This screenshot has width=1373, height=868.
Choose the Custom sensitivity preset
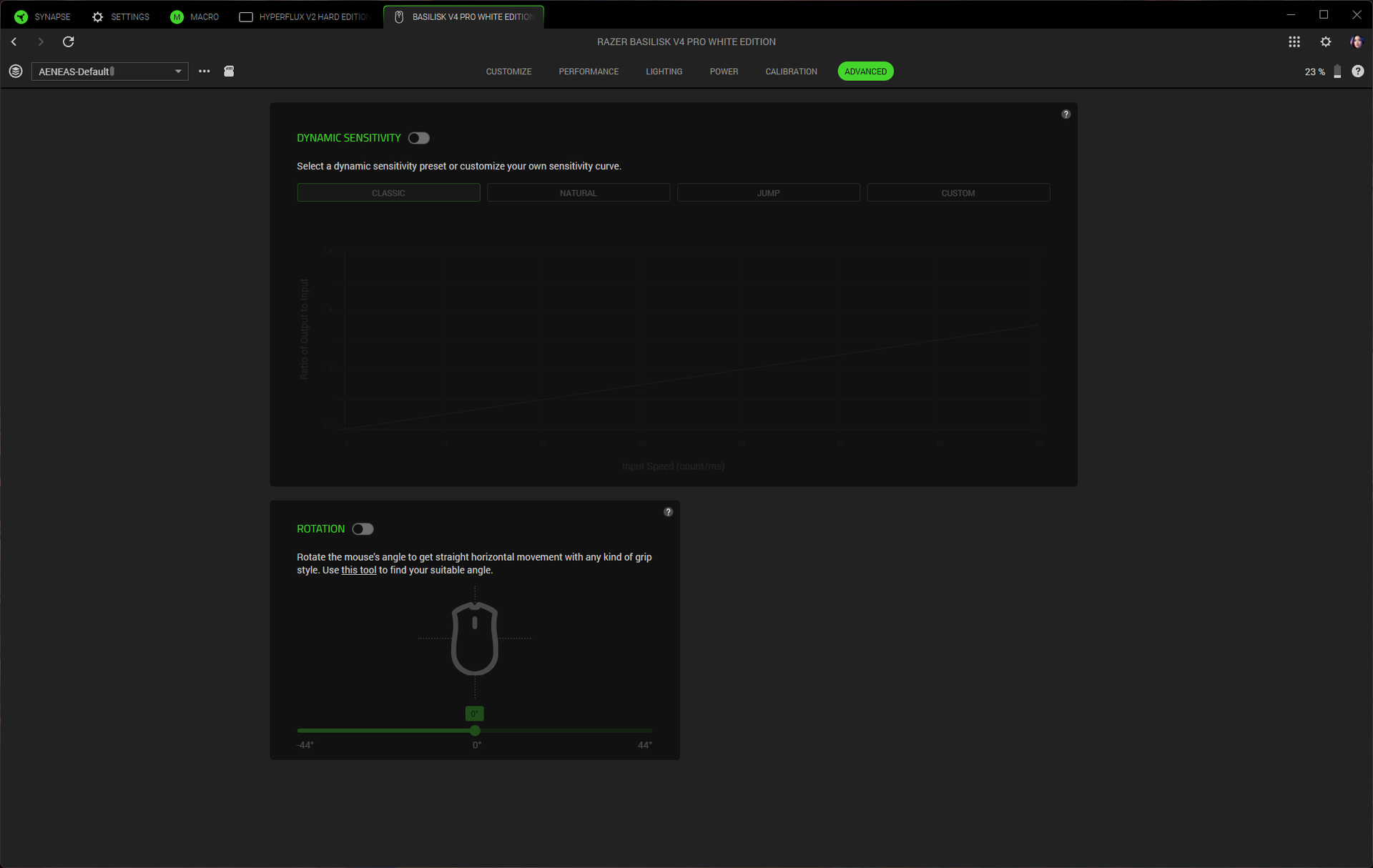[x=958, y=193]
